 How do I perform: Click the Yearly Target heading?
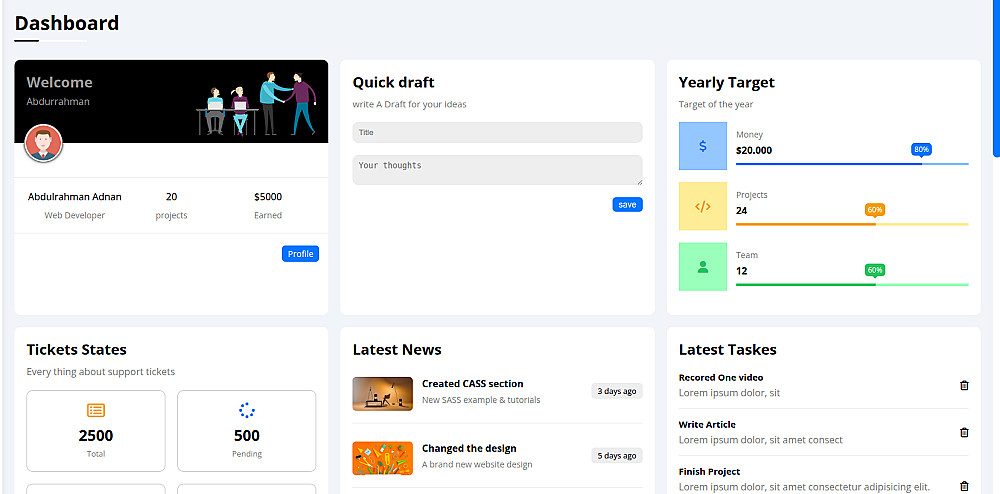[726, 82]
